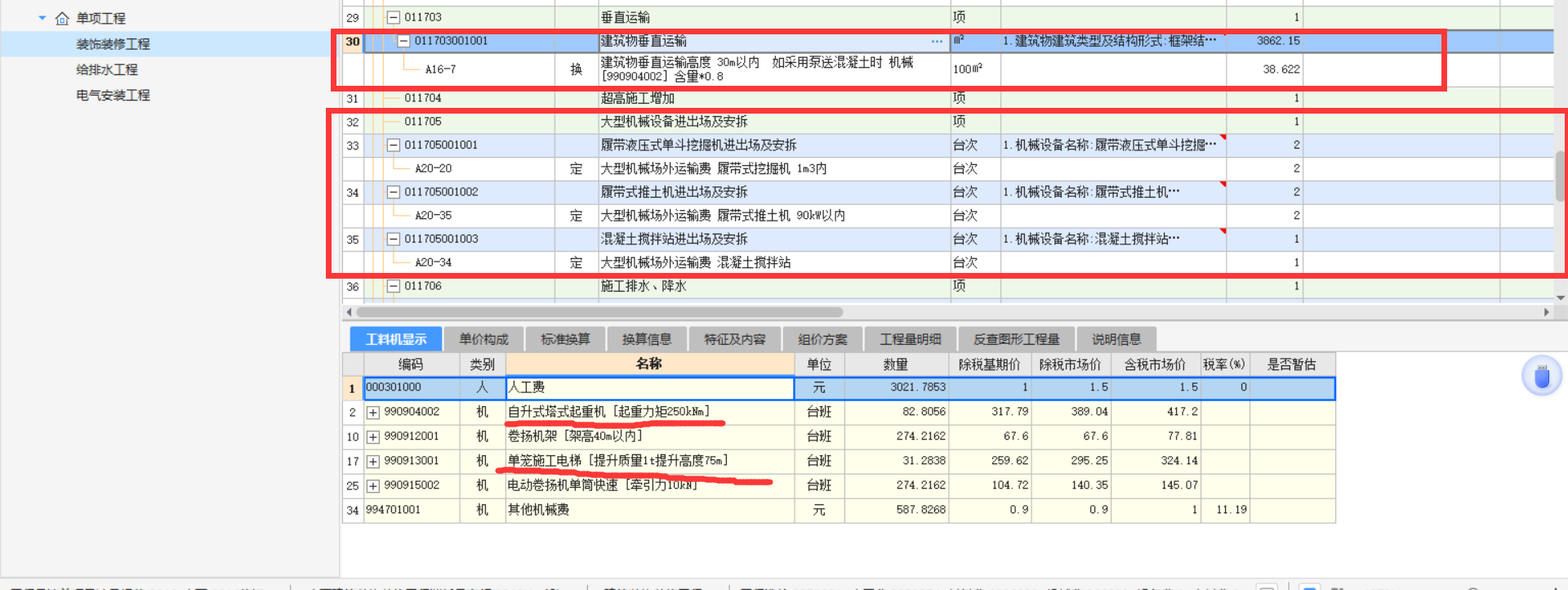Click 电动卷扬机单筒快速 material name
The height and width of the screenshot is (590, 1568).
(x=603, y=485)
